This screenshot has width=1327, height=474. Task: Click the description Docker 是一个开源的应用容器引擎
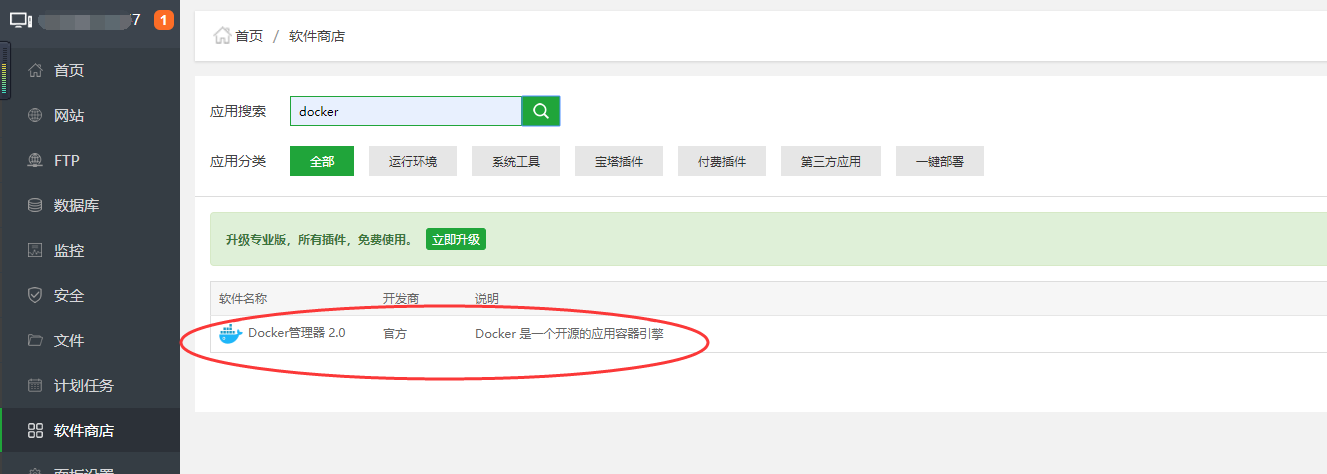569,334
